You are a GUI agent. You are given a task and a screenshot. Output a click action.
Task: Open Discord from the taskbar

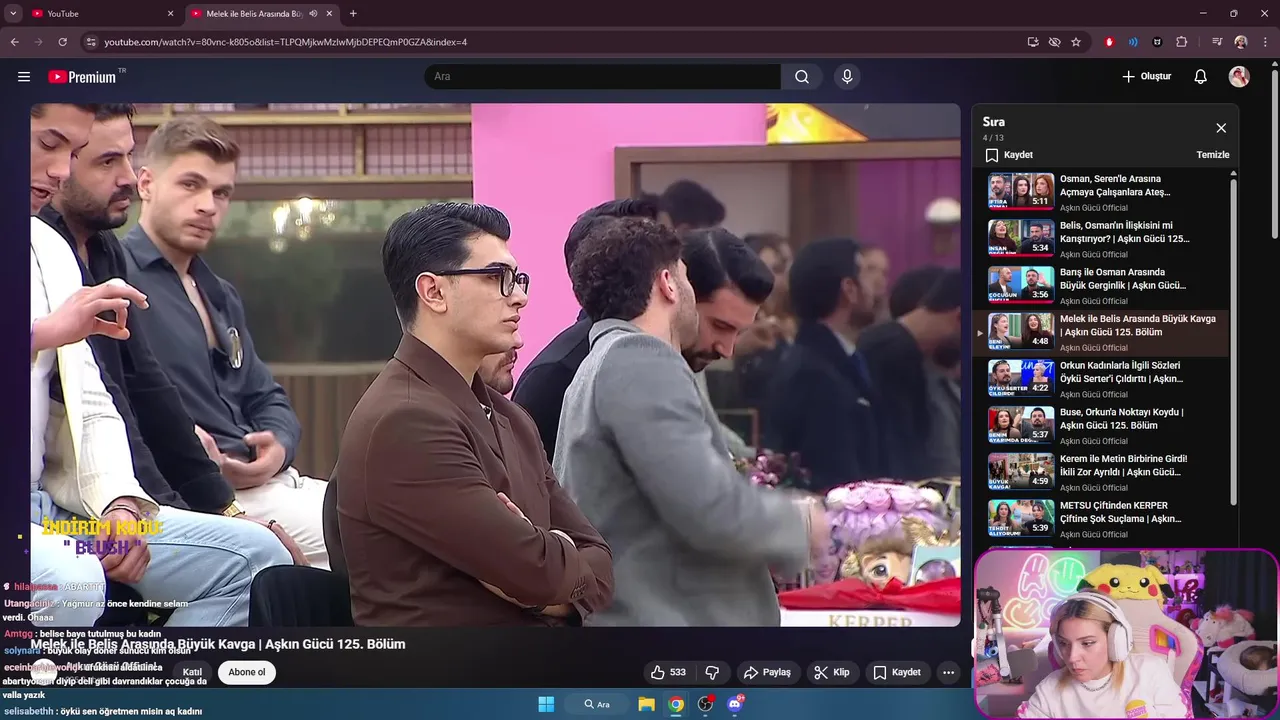click(735, 704)
